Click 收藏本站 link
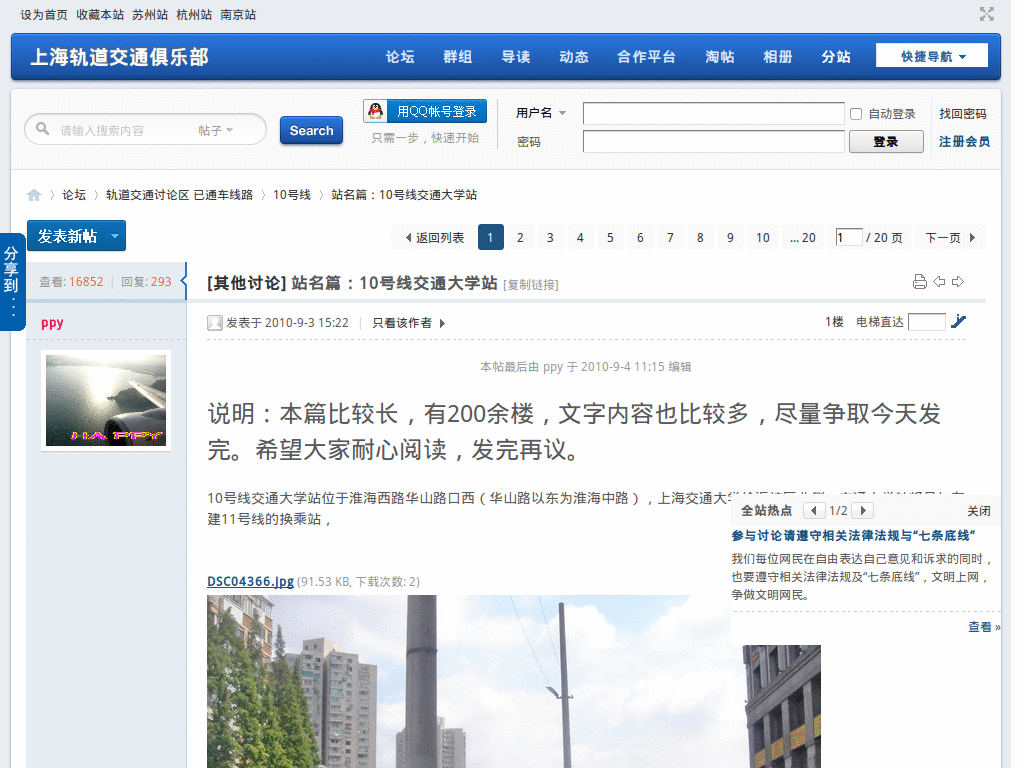The width and height of the screenshot is (1024, 768). [x=100, y=14]
